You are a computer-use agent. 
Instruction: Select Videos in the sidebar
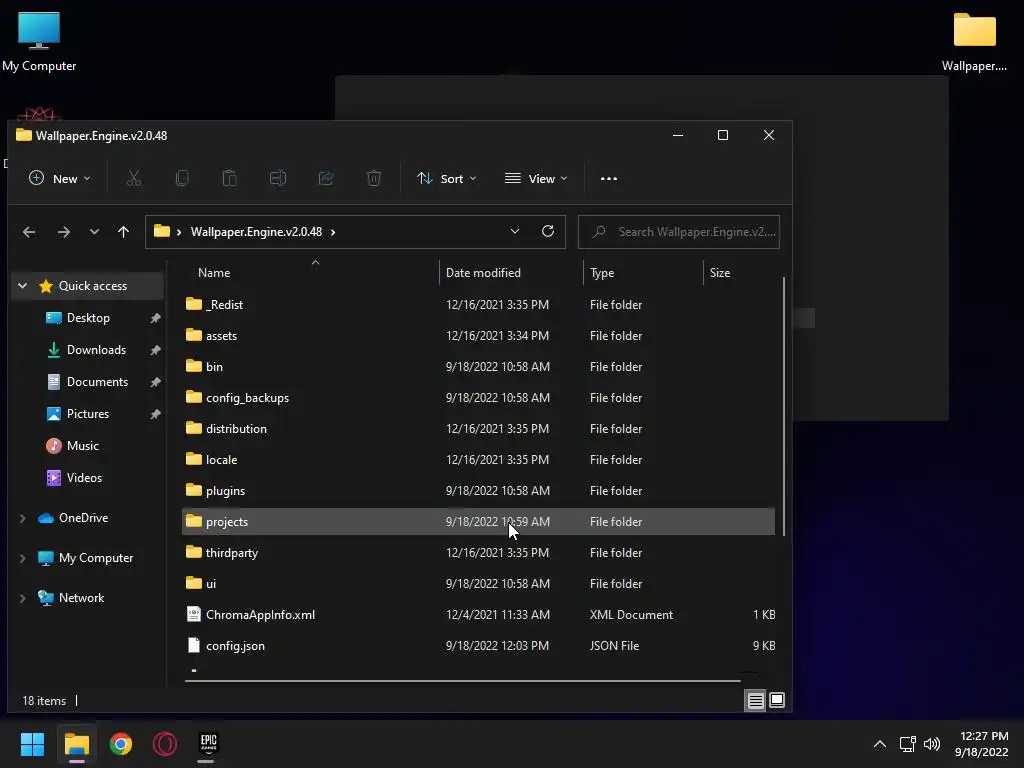84,478
